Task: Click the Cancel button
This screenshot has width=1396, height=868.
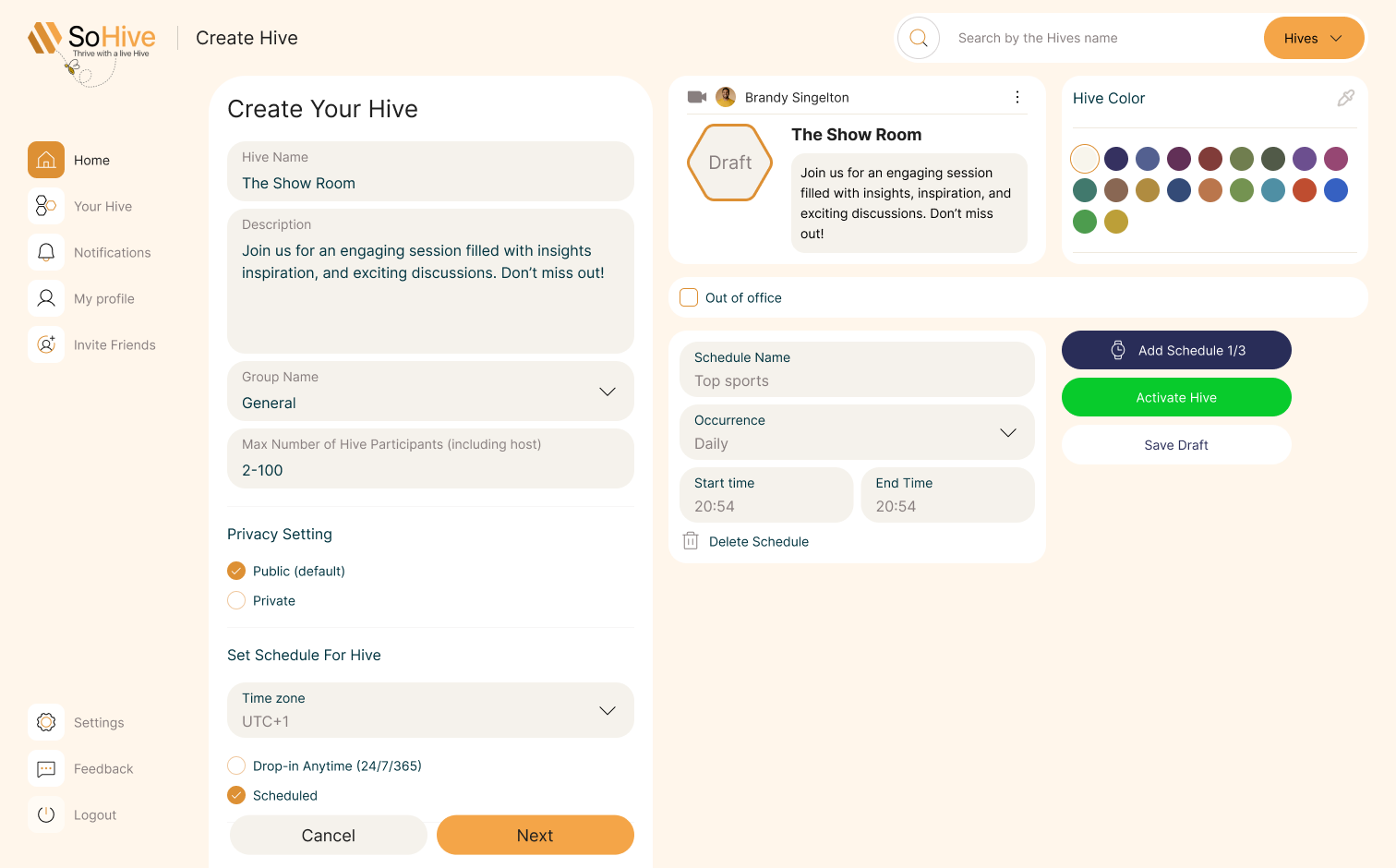Action: [329, 835]
